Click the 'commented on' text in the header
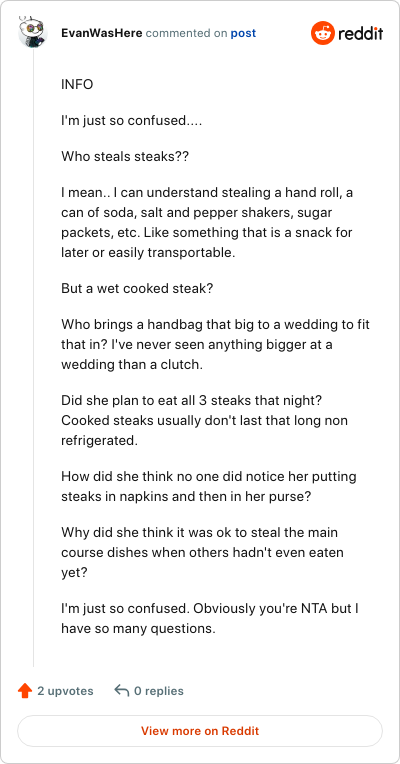400x764 pixels. (x=187, y=33)
